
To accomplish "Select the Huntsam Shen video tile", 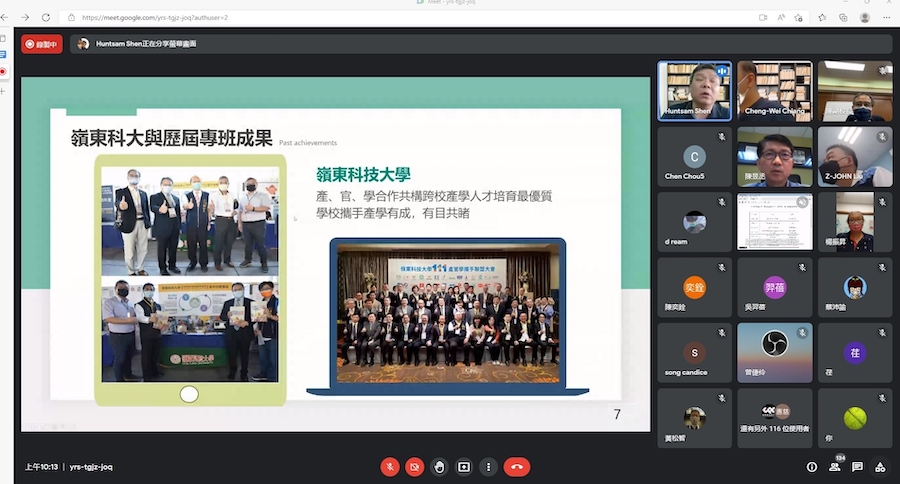I will pos(695,91).
